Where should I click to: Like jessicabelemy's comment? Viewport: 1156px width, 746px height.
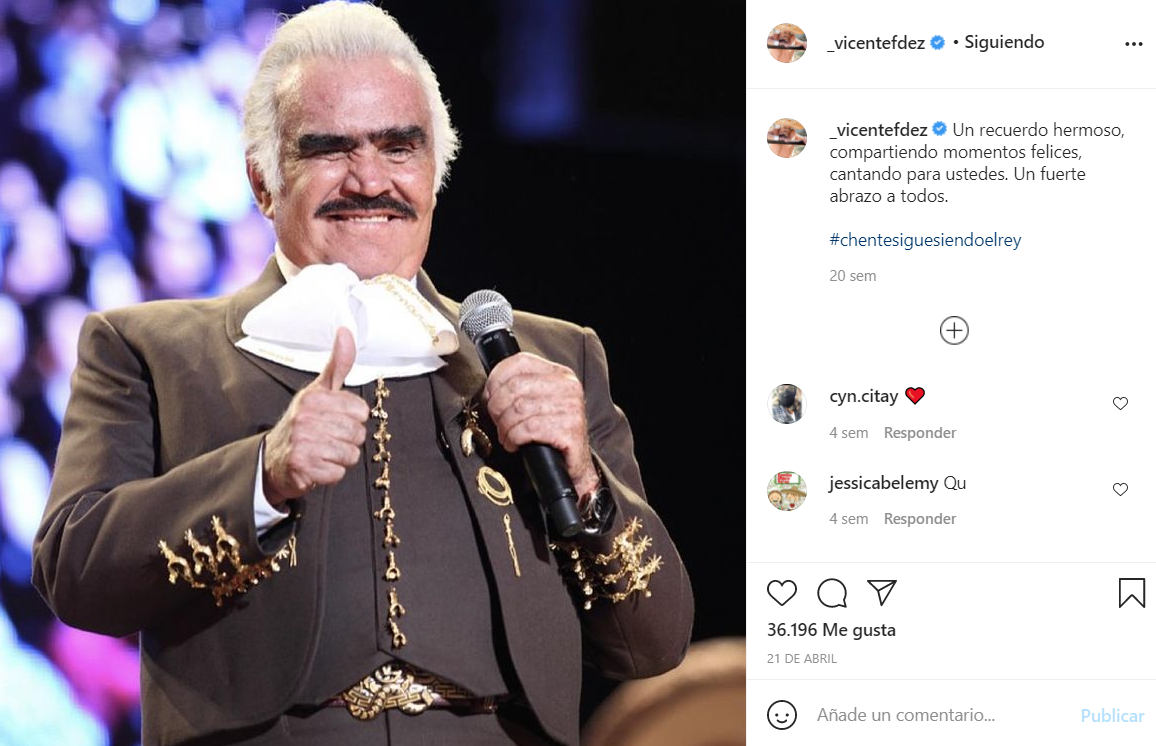point(1120,489)
